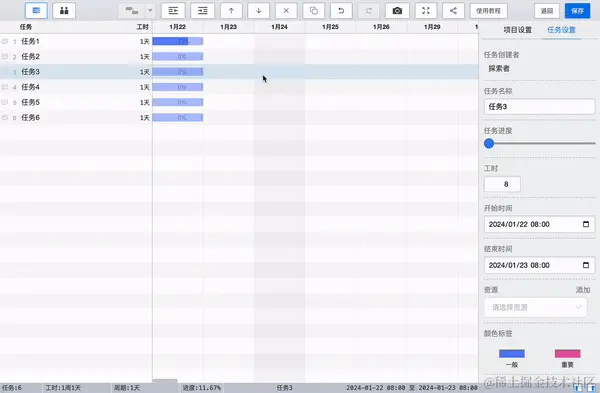This screenshot has height=393, width=600.
Task: Click the 工时 column header
Action: click(x=143, y=27)
